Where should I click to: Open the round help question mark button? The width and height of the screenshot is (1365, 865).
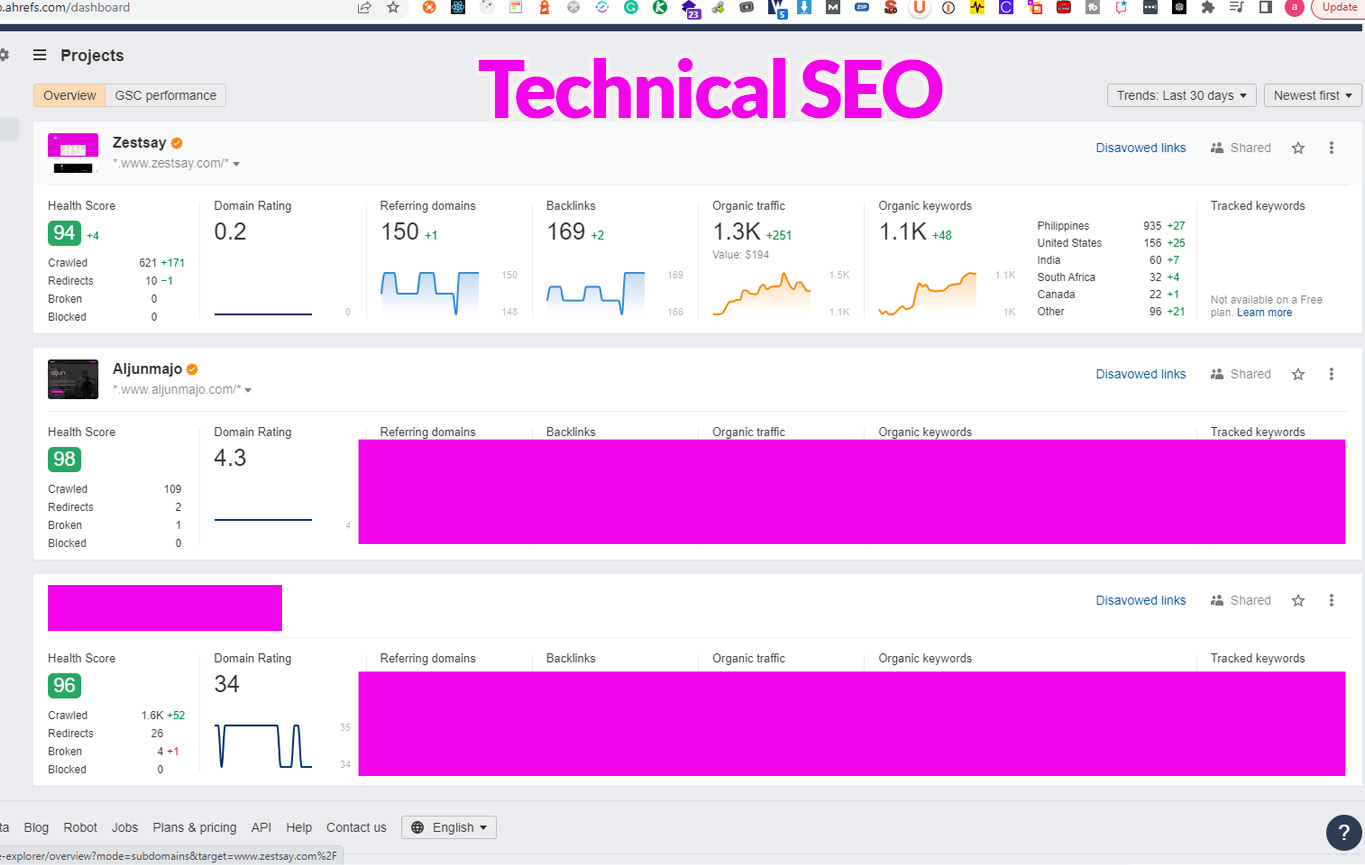tap(1344, 832)
